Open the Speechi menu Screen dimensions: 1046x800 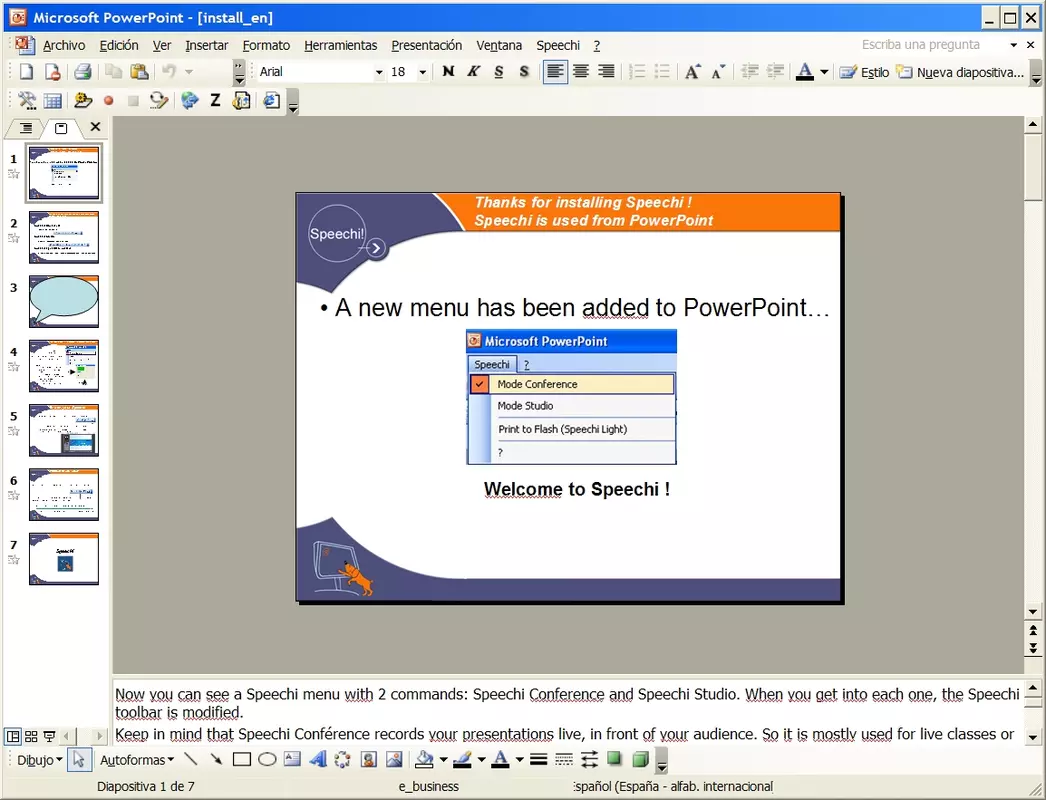point(558,45)
